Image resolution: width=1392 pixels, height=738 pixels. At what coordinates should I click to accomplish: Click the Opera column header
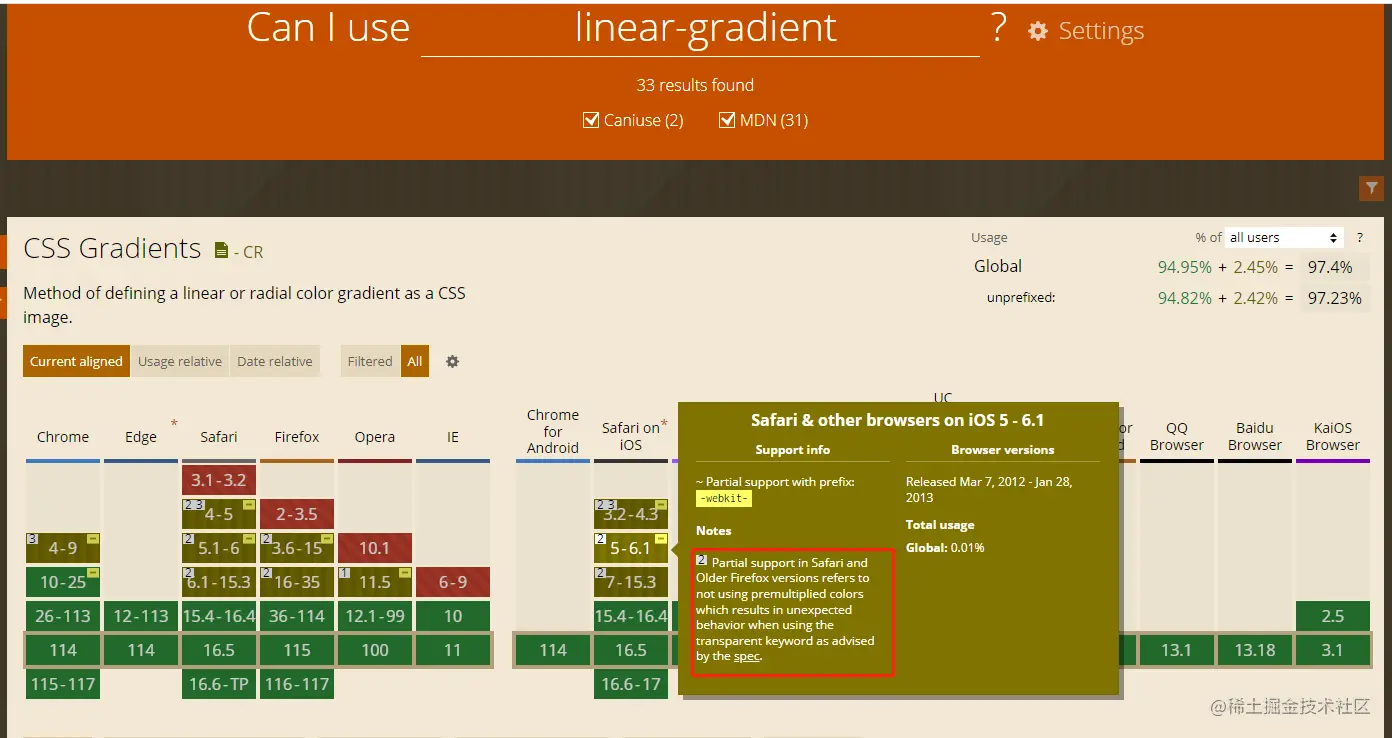(375, 437)
